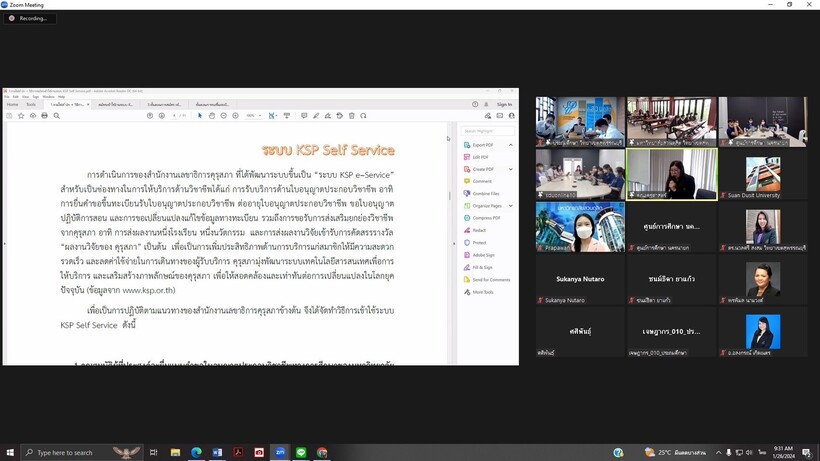The width and height of the screenshot is (820, 461).
Task: Open Microsoft Word from the taskbar
Action: click(217, 452)
